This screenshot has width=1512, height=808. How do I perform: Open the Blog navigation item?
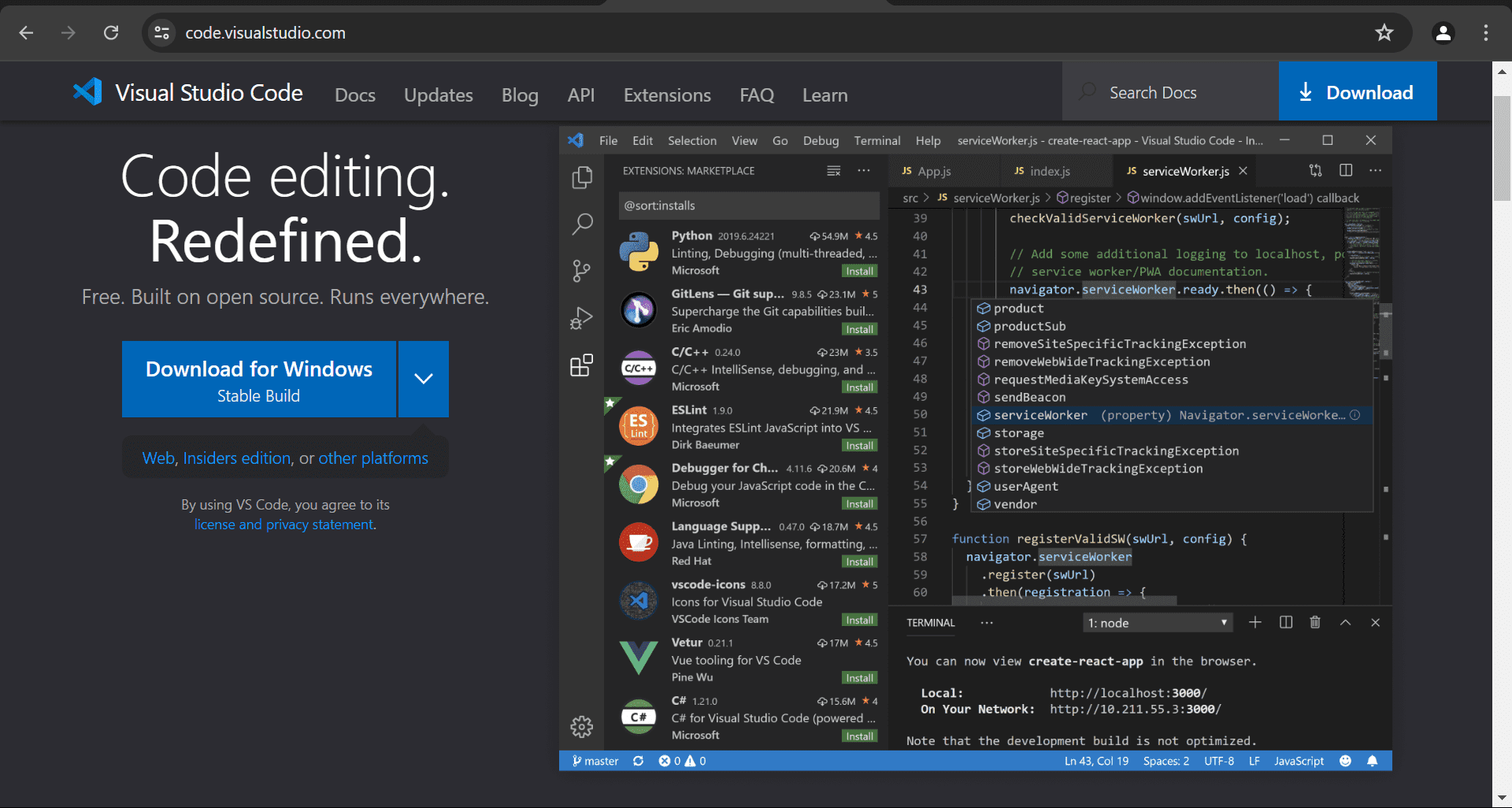(520, 95)
